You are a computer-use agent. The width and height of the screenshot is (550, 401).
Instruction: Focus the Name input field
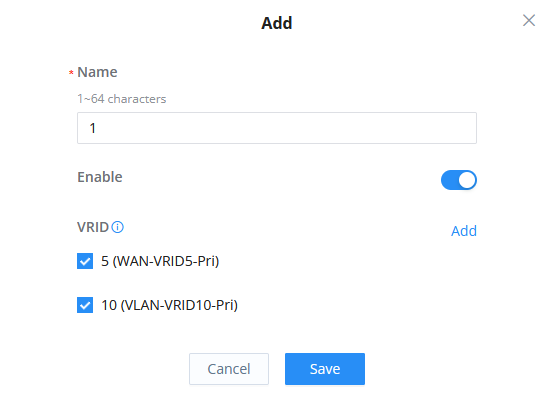pyautogui.click(x=277, y=128)
